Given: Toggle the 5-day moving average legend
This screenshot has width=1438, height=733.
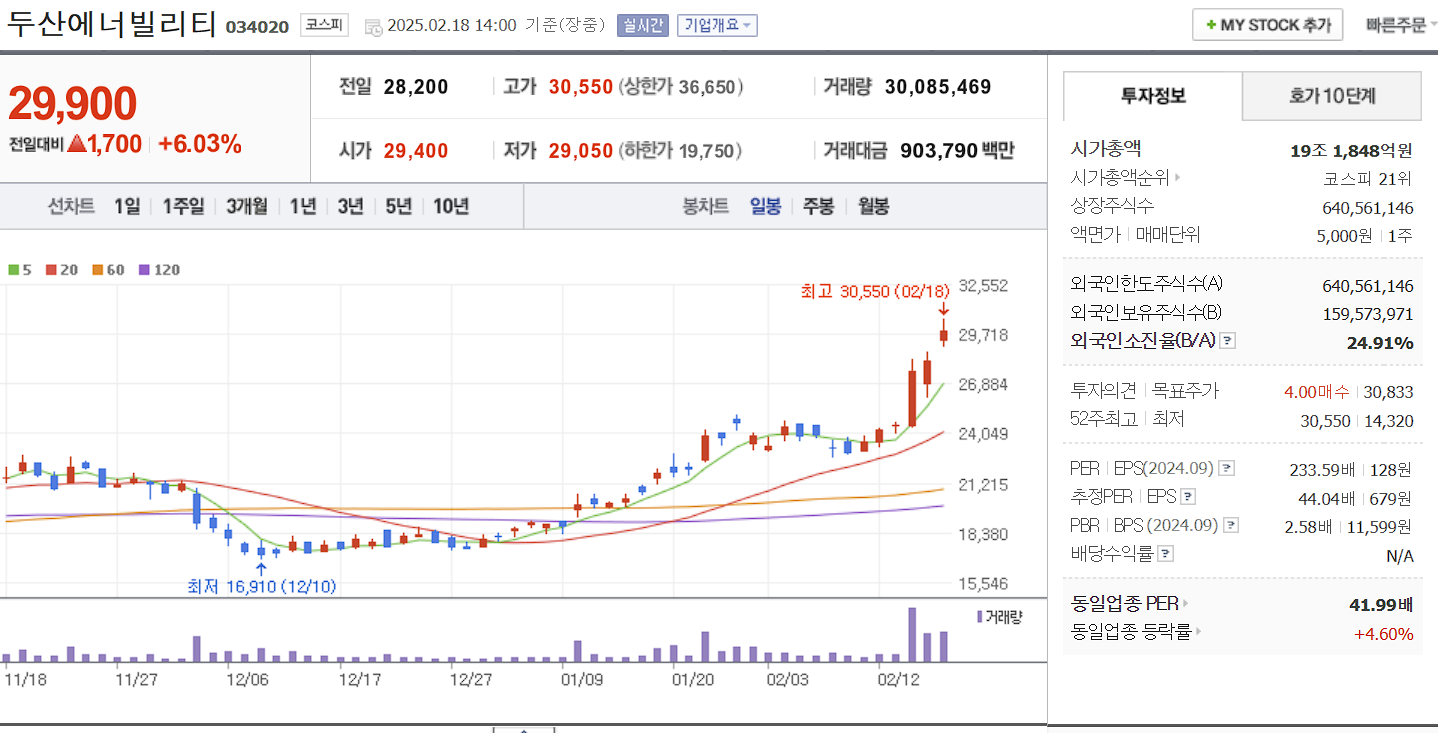Looking at the screenshot, I should pyautogui.click(x=13, y=269).
